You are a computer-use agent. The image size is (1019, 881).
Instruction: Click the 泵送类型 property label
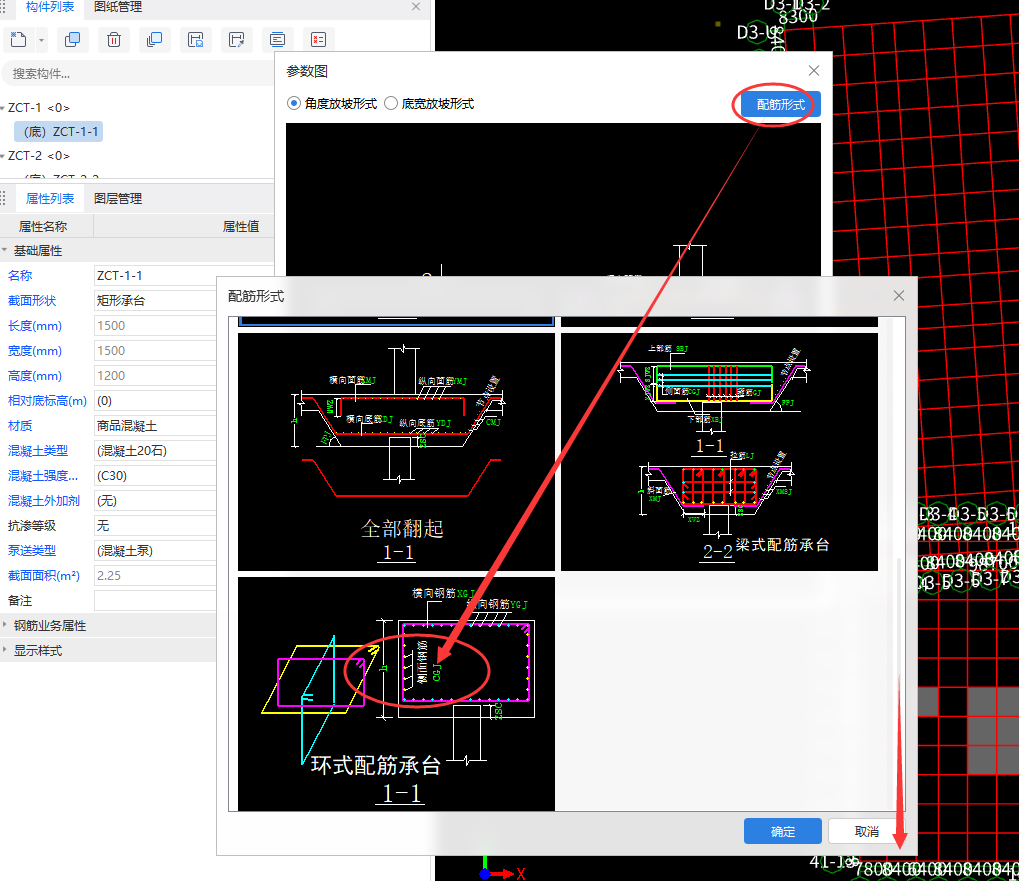click(x=32, y=550)
